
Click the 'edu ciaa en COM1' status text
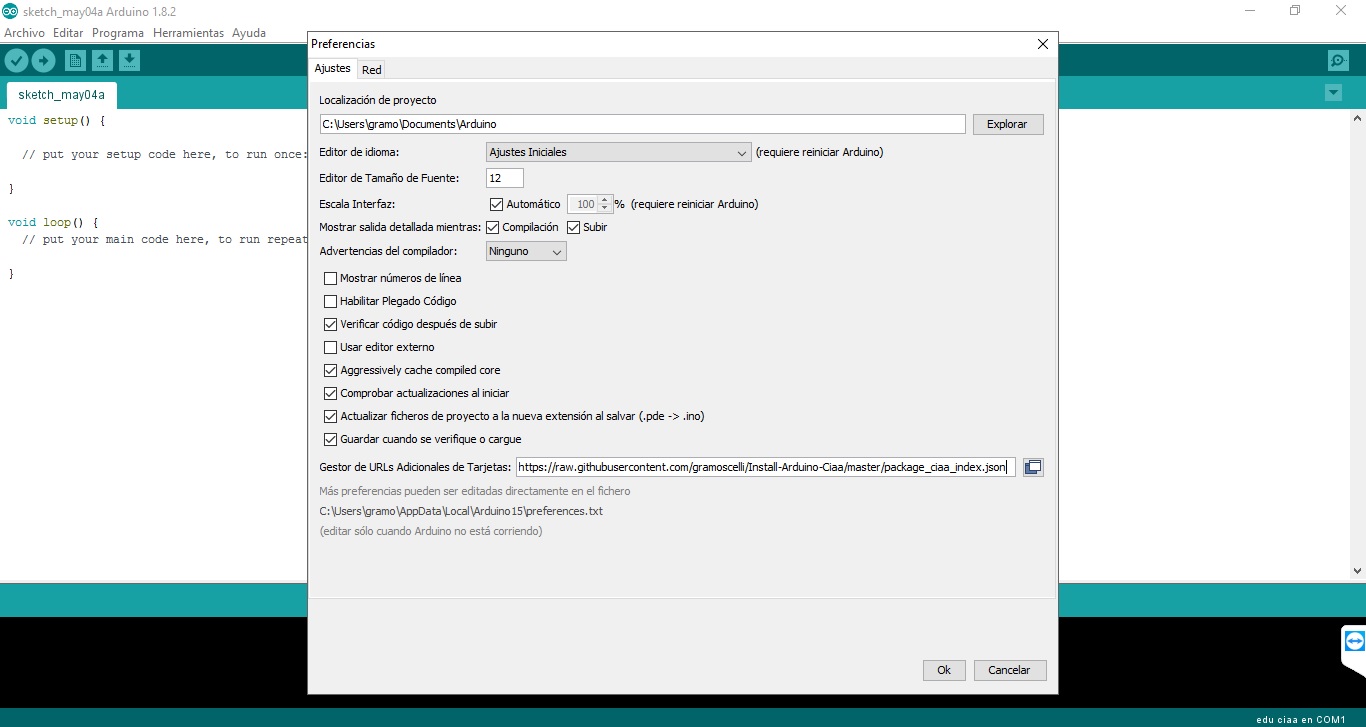(x=1300, y=719)
